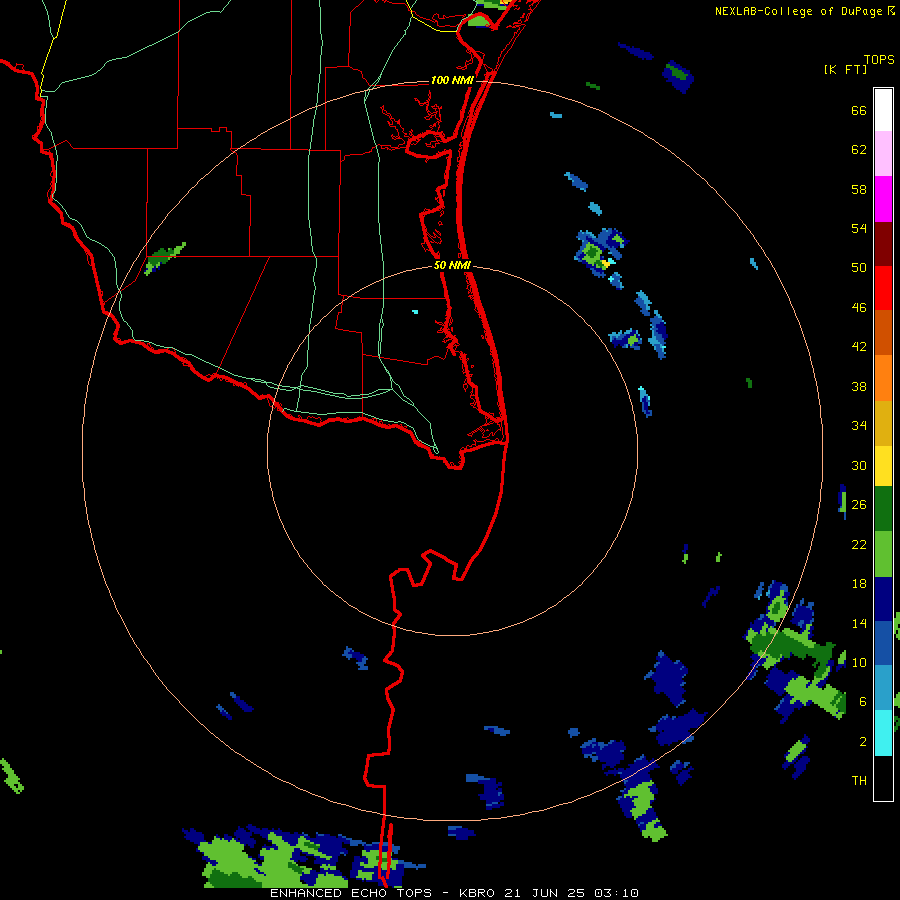Pick the cyan 2 kft legend swatch
The image size is (900, 900).
tap(883, 733)
